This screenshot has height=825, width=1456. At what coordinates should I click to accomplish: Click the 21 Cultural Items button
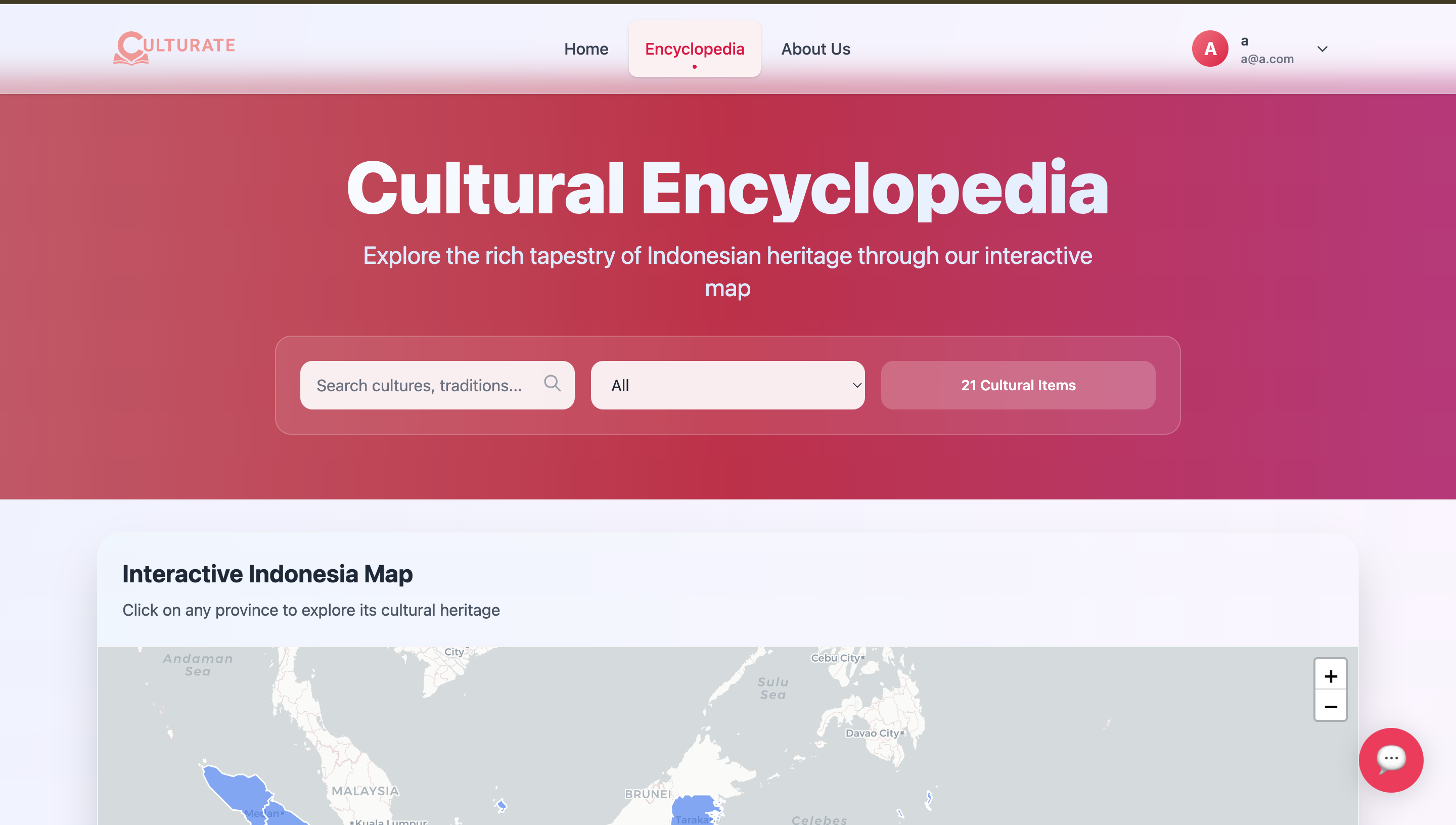pyautogui.click(x=1018, y=385)
